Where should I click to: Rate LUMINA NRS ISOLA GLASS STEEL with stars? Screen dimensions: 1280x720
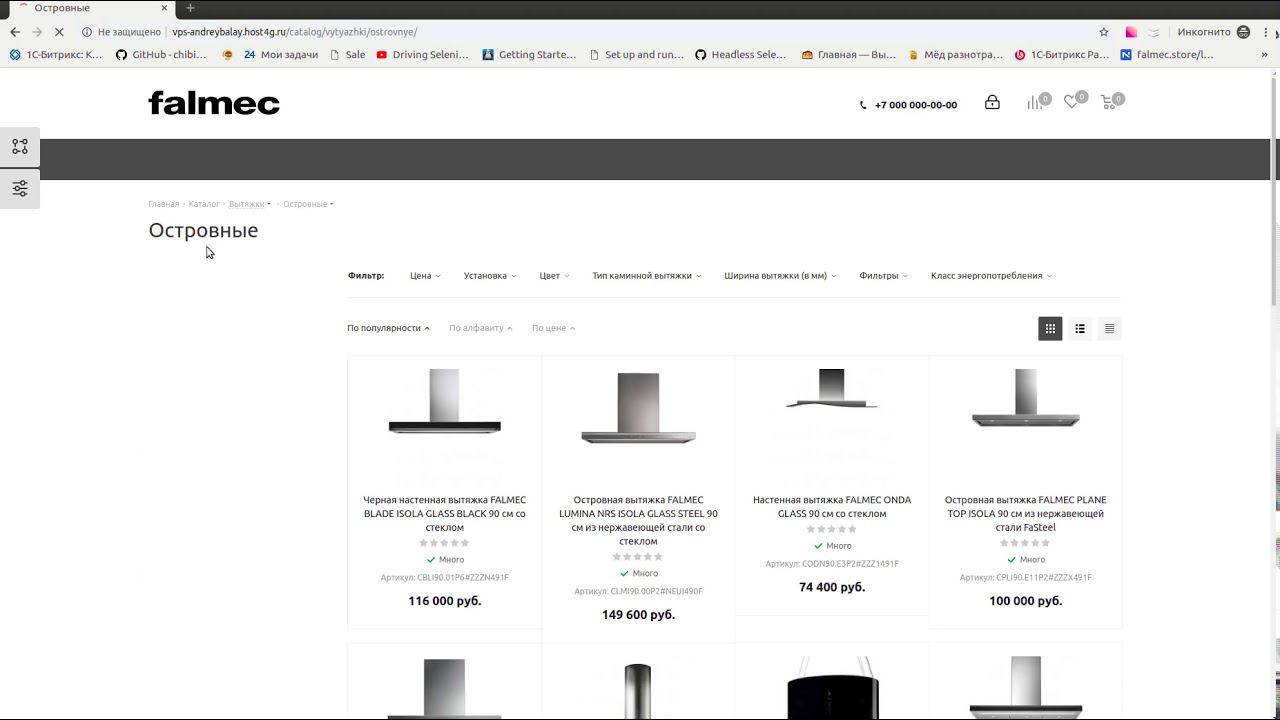tap(638, 557)
